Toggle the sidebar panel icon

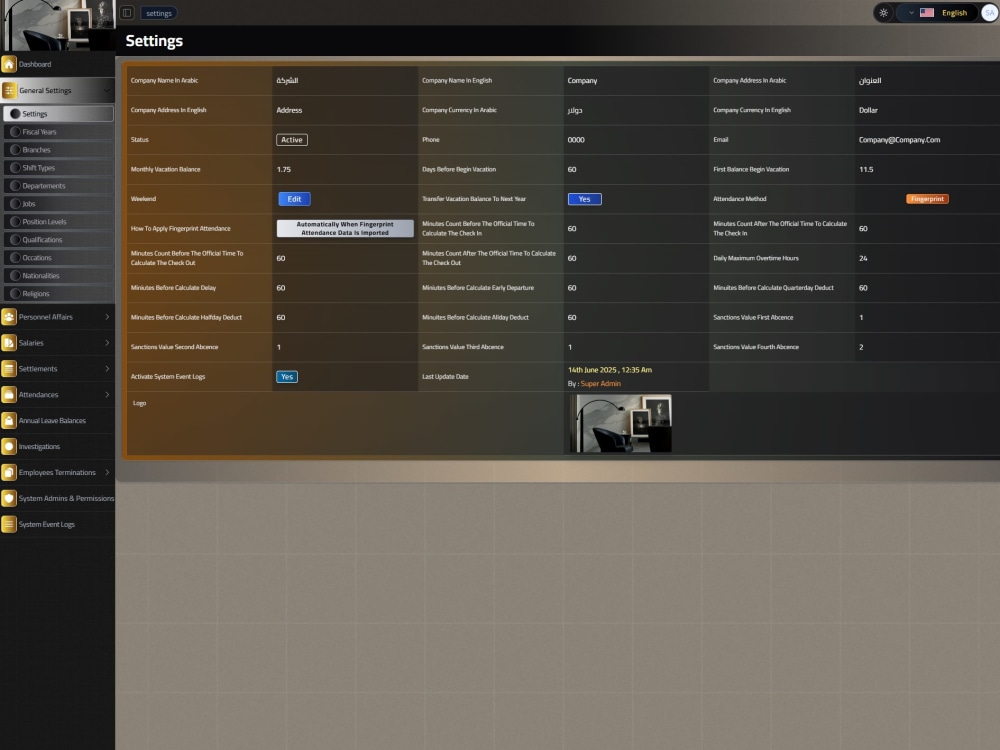click(127, 13)
